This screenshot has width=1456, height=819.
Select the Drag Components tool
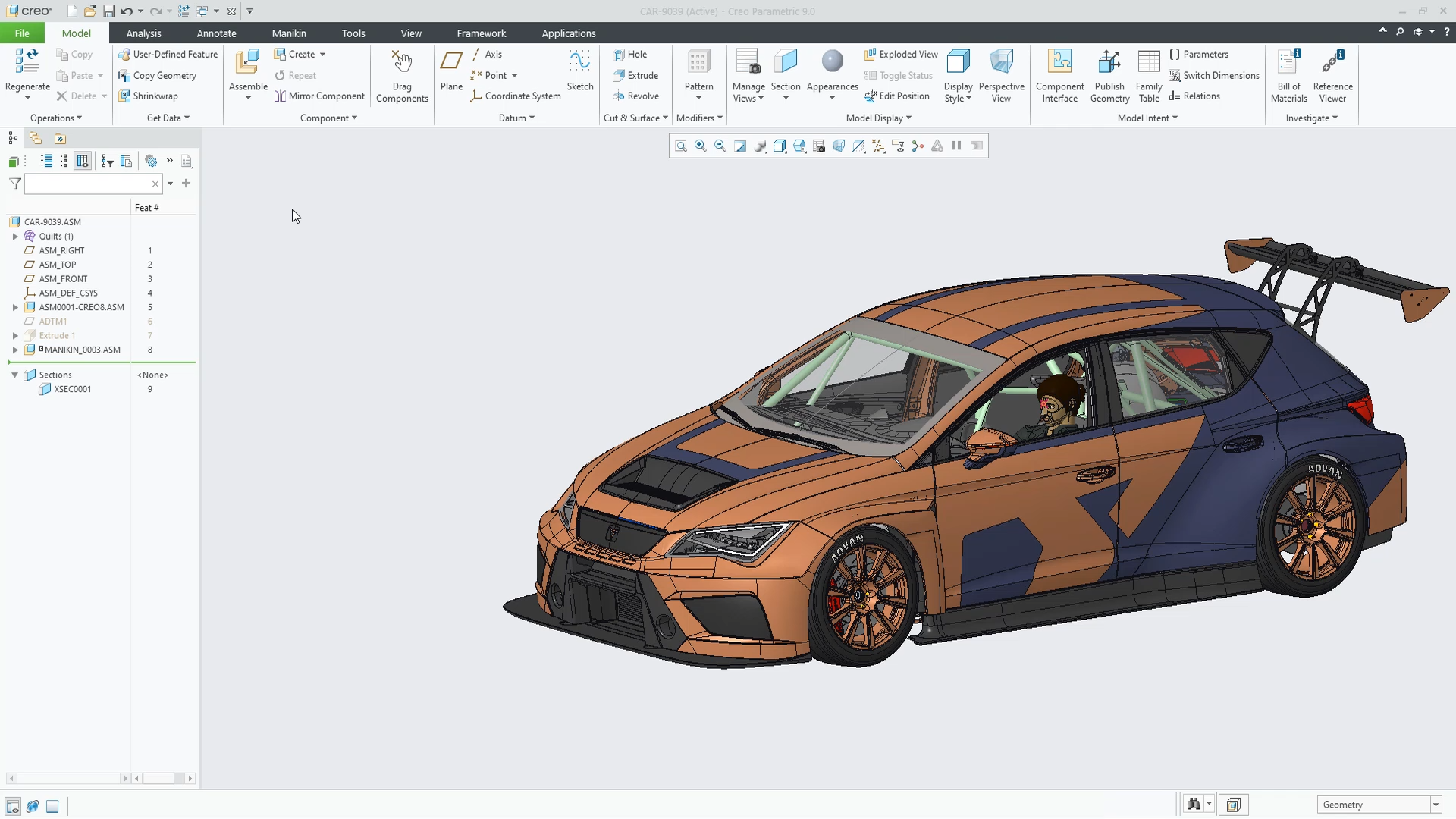pyautogui.click(x=402, y=76)
